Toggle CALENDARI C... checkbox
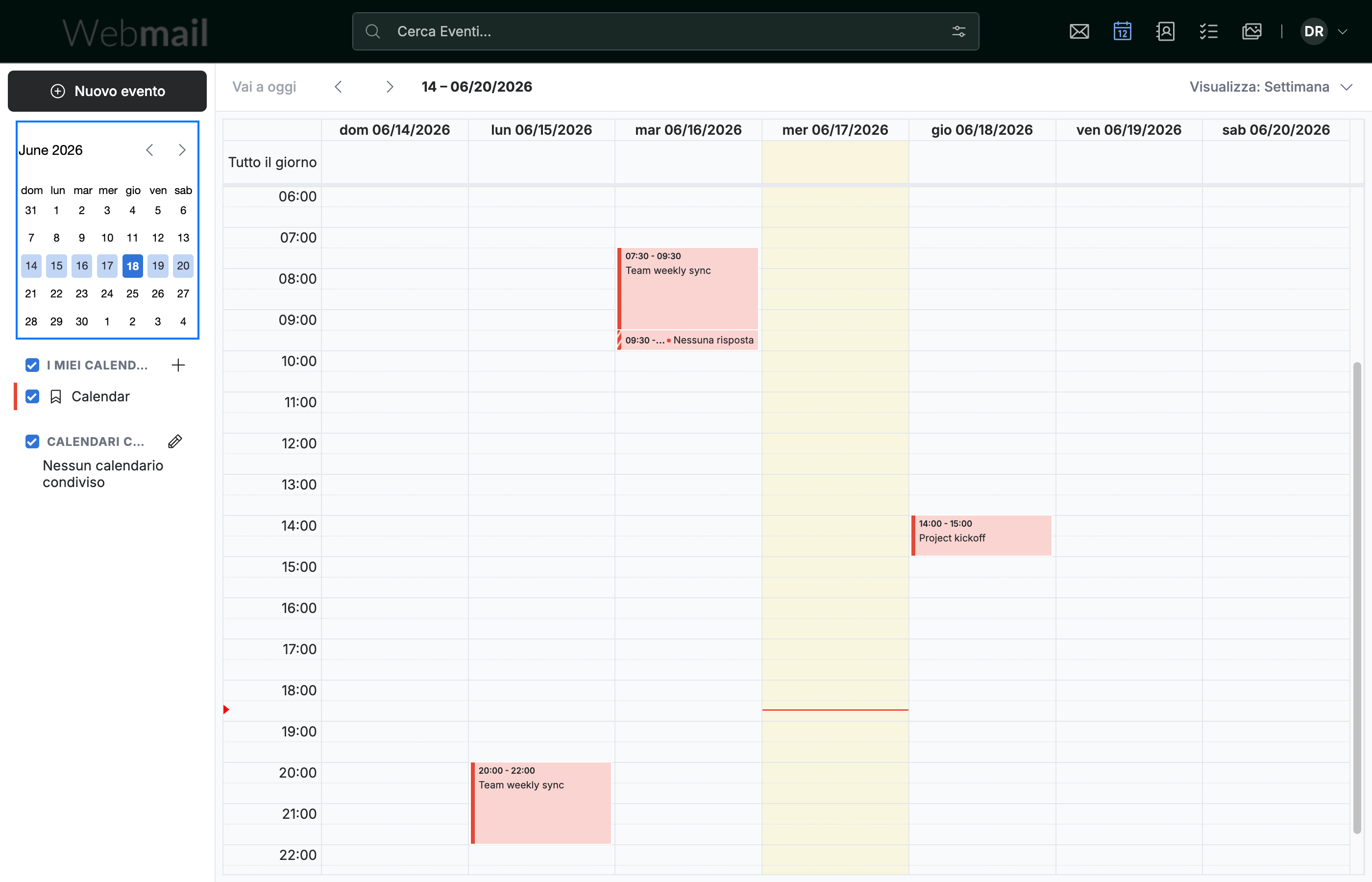Image resolution: width=1372 pixels, height=882 pixels. point(32,441)
